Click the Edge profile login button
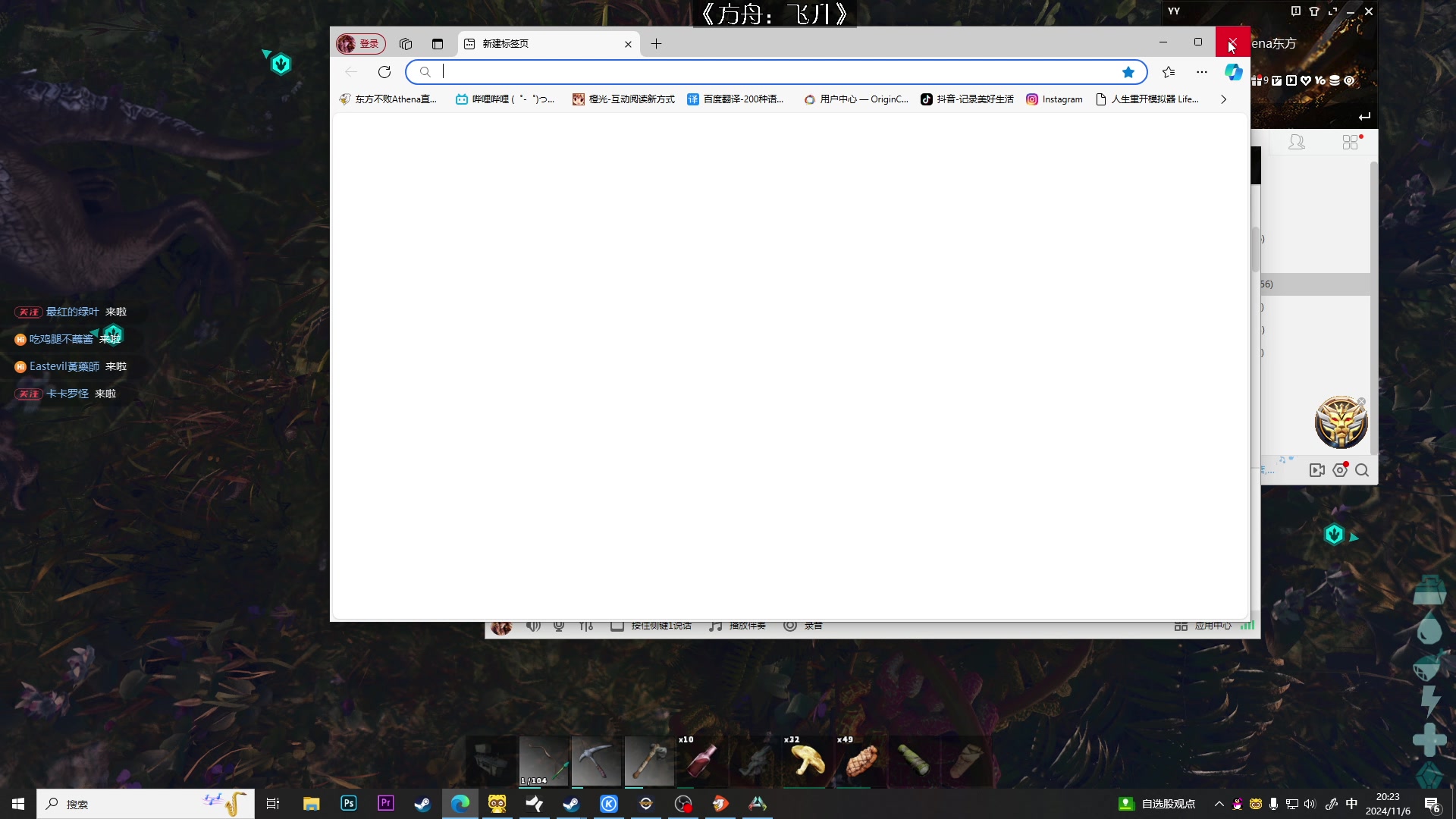Image resolution: width=1456 pixels, height=819 pixels. pos(361,44)
